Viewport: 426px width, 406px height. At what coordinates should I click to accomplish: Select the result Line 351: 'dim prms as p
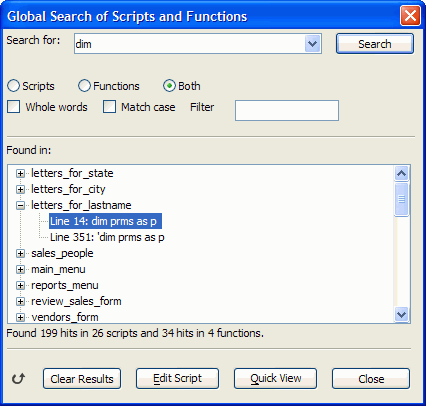click(107, 237)
